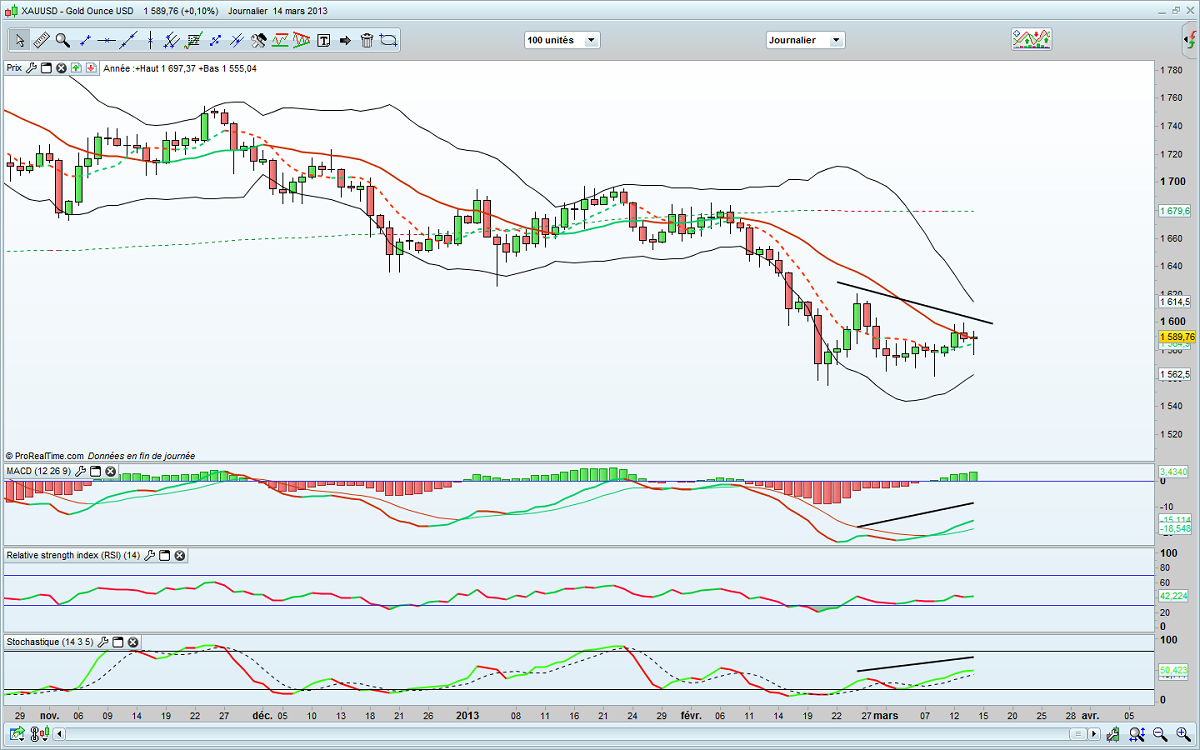Pick the text annotation tool

[323, 40]
